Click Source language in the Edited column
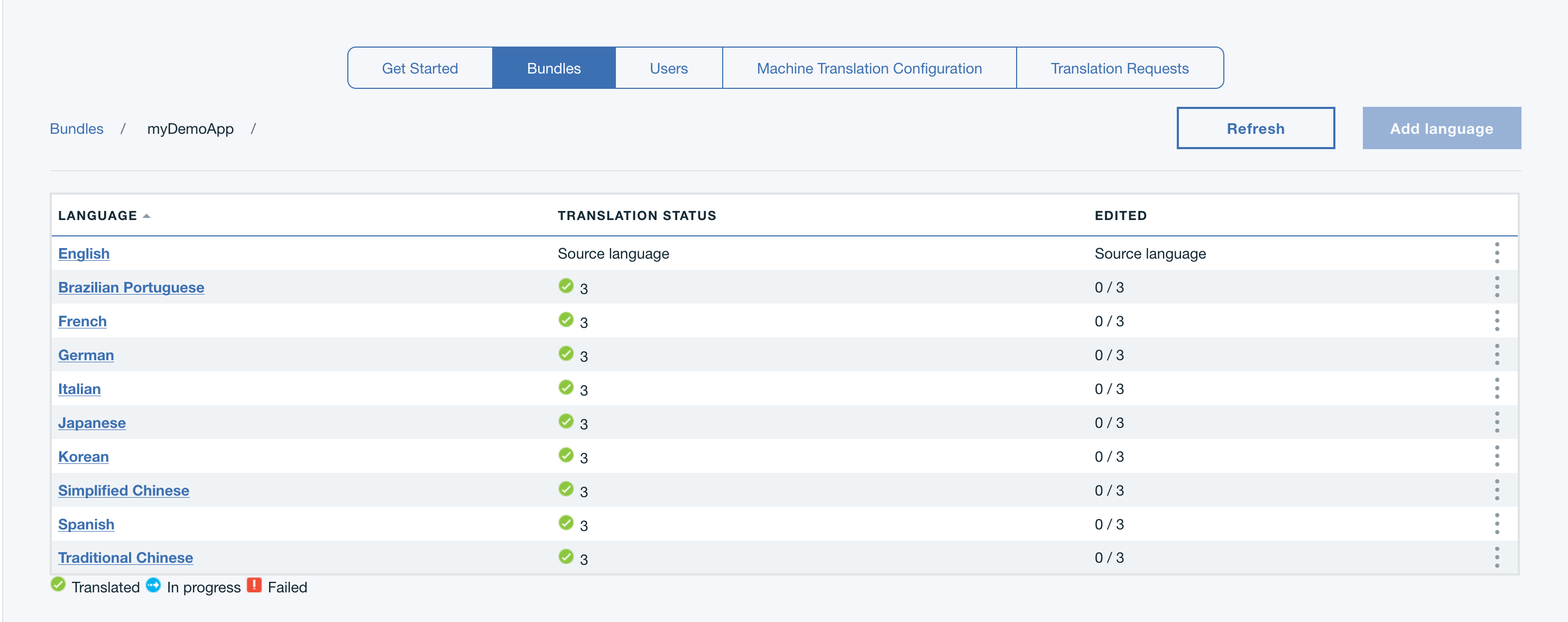The image size is (1568, 622). pos(1150,253)
